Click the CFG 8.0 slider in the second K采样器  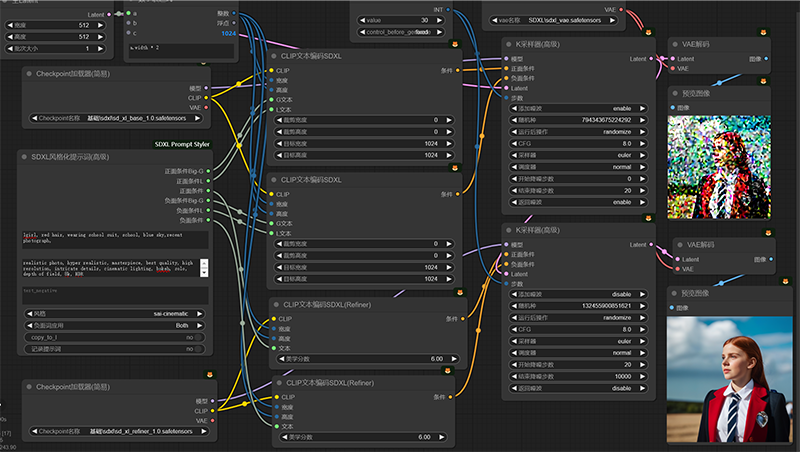click(579, 330)
